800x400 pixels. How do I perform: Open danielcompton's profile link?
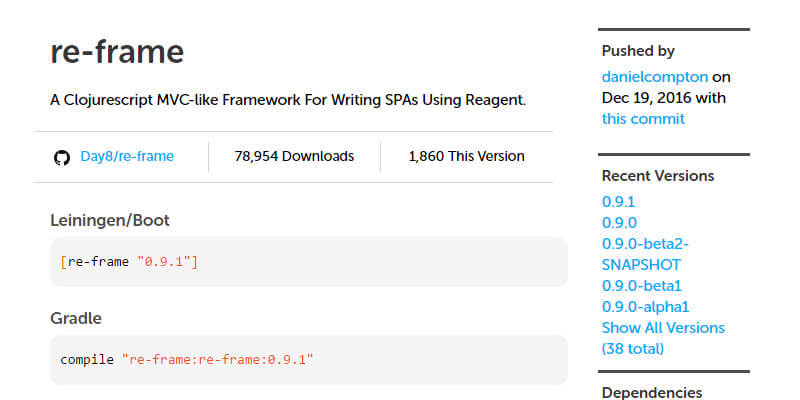coord(654,77)
